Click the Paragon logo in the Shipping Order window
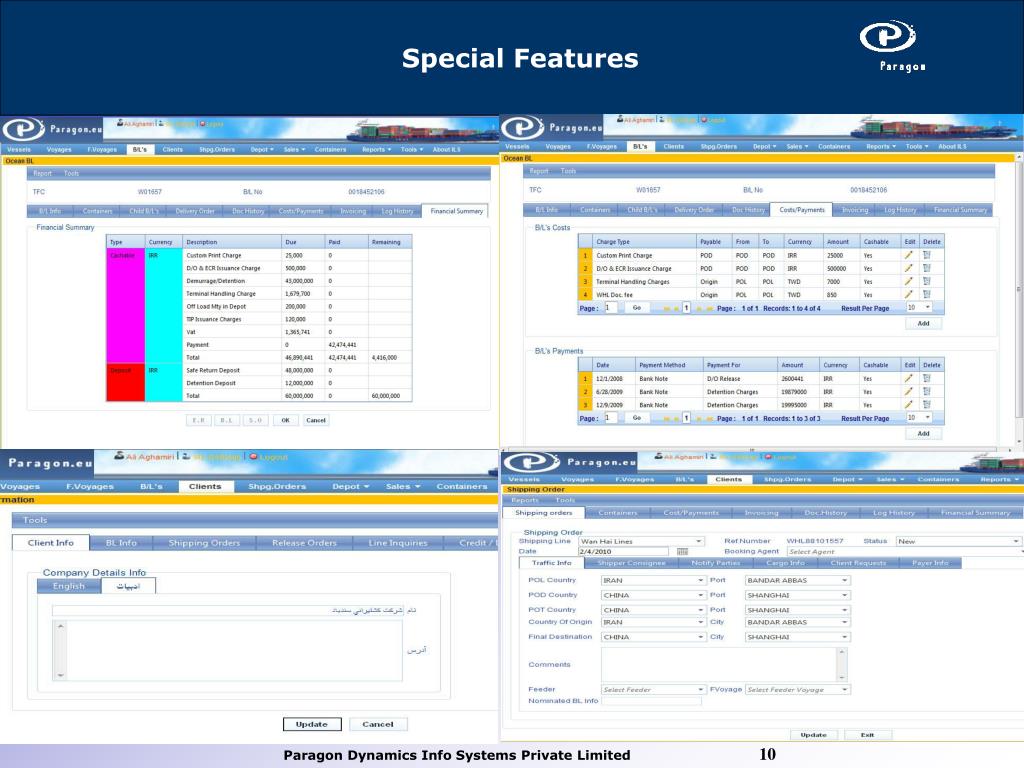Screen dimensions: 1024x768 pyautogui.click(x=532, y=462)
